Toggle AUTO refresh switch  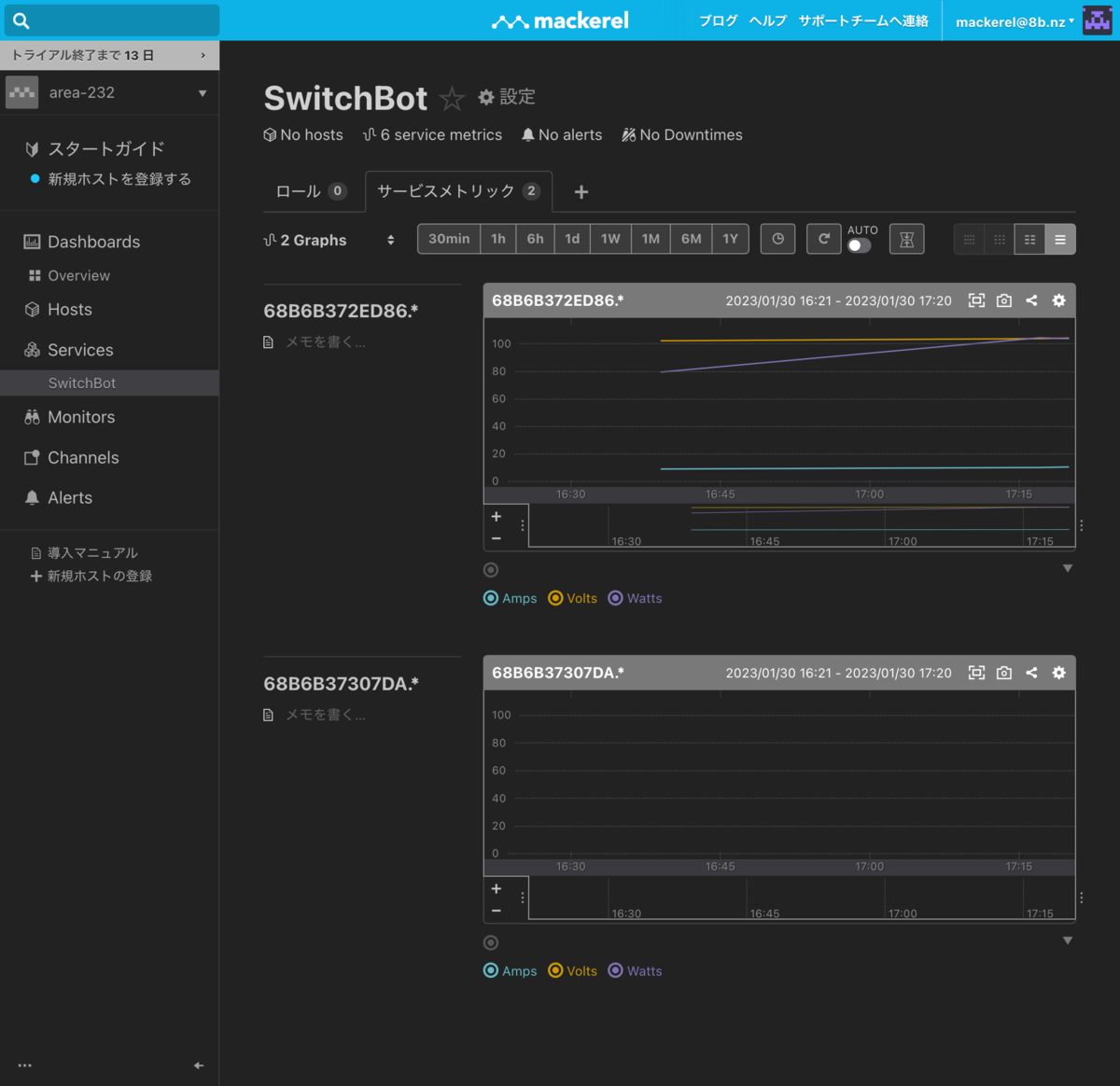click(860, 245)
